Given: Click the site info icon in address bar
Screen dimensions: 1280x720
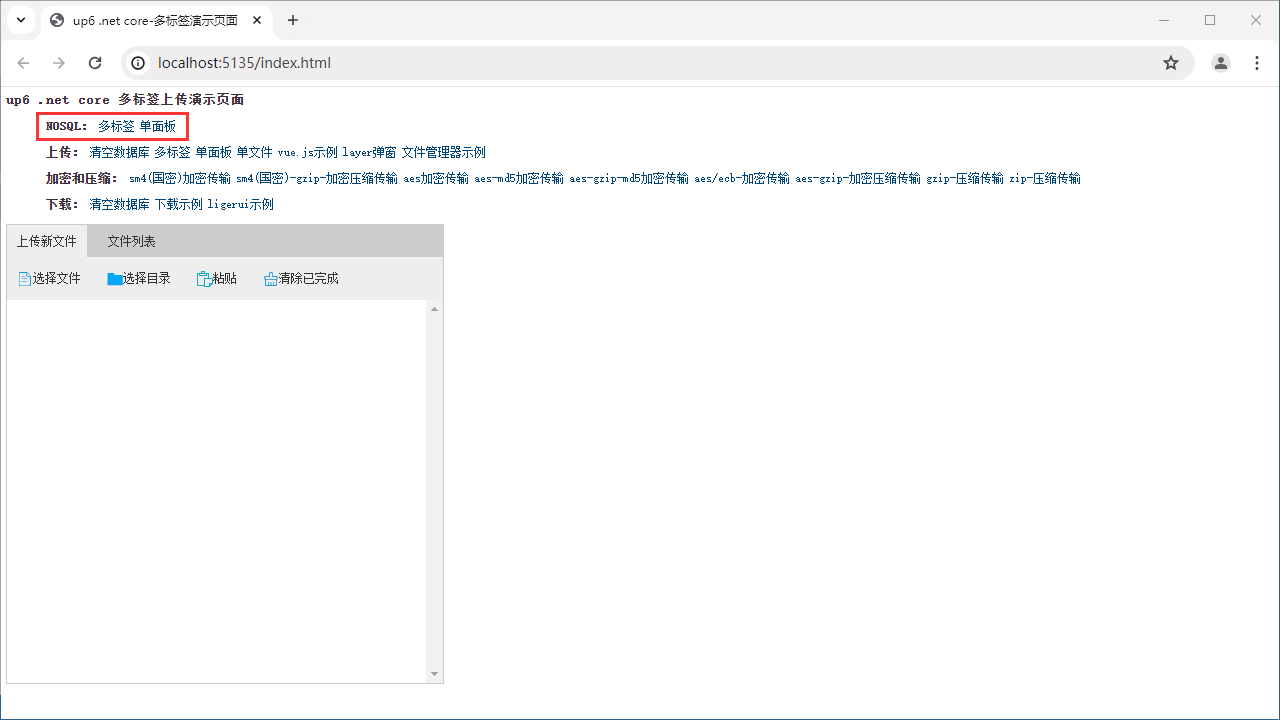Looking at the screenshot, I should (137, 62).
